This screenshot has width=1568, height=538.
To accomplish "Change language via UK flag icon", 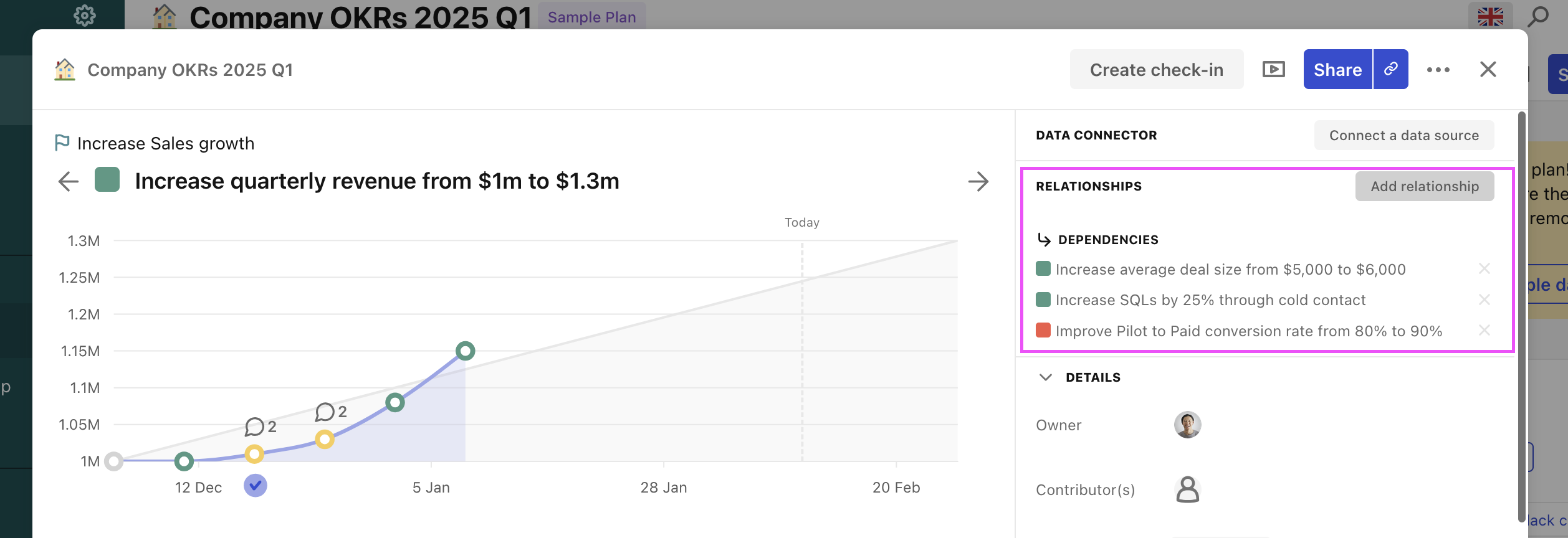I will tap(1490, 16).
